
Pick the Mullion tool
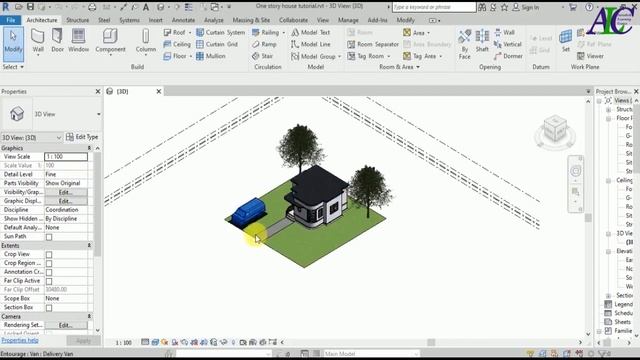[x=211, y=56]
